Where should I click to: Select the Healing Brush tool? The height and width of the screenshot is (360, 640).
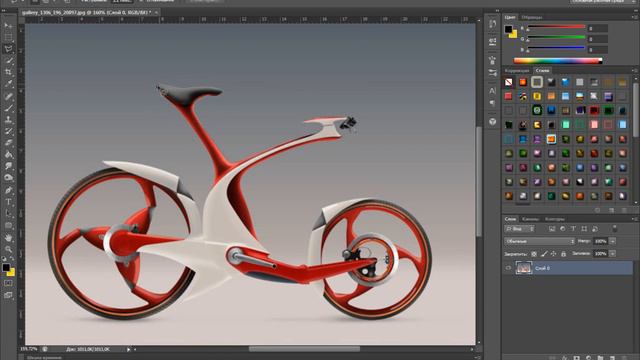(8, 96)
